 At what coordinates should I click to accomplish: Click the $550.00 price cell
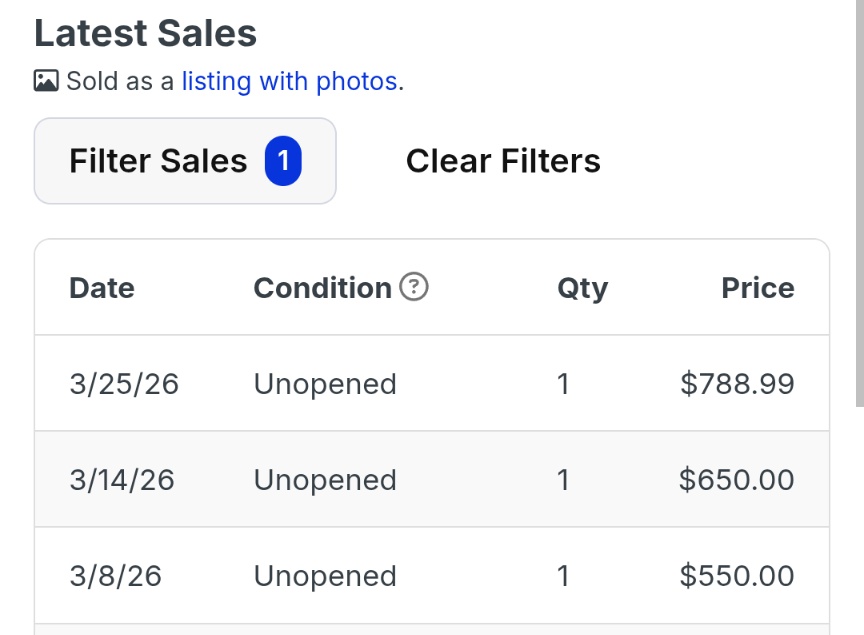[736, 576]
